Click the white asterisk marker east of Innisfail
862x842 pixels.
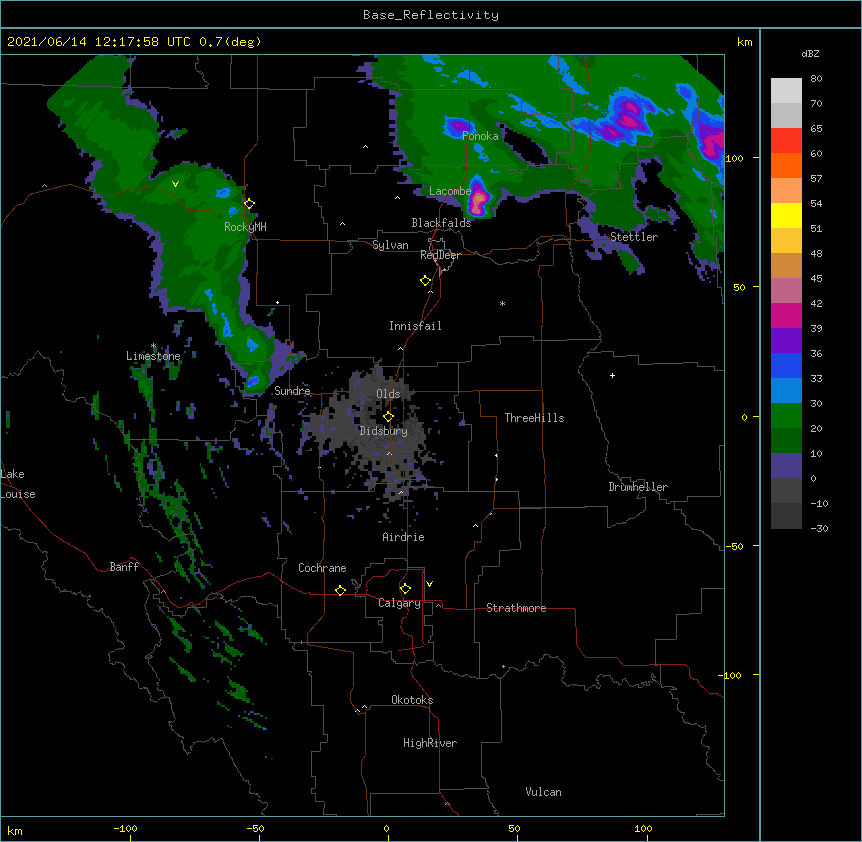click(502, 304)
